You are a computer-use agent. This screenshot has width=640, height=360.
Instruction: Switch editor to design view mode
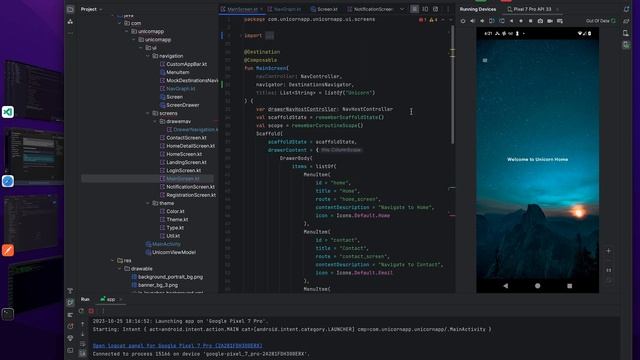click(436, 9)
